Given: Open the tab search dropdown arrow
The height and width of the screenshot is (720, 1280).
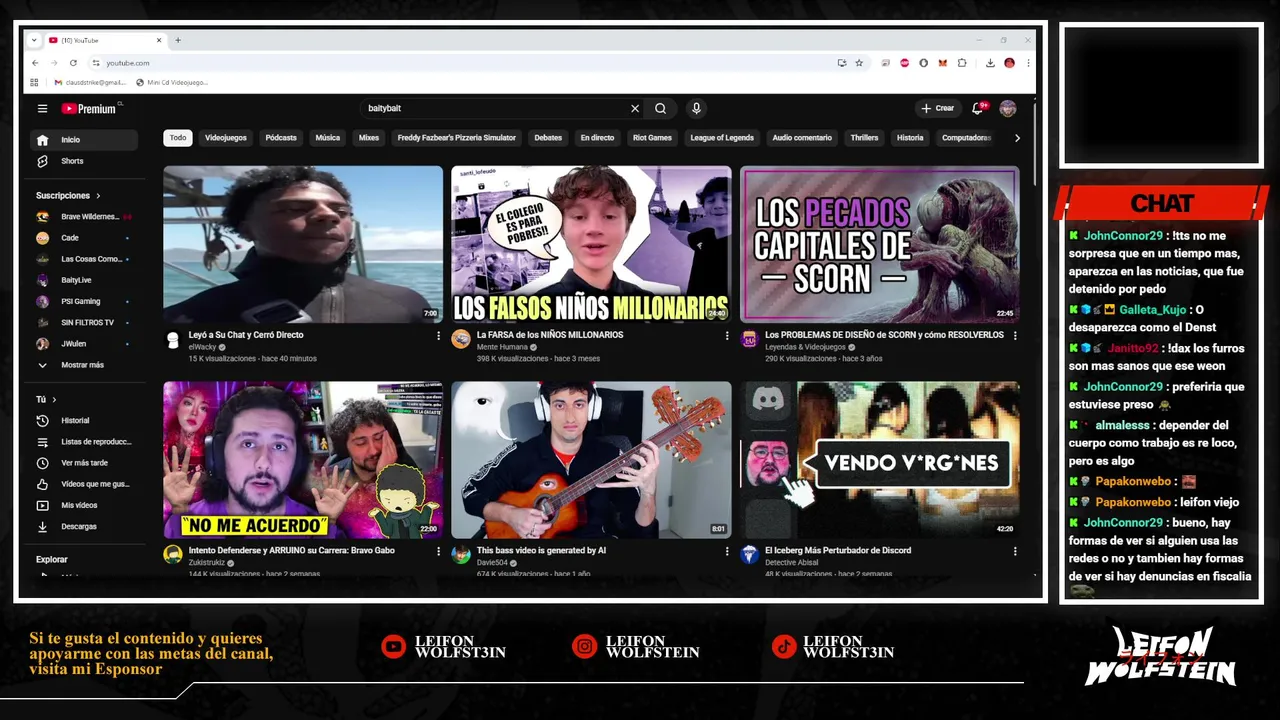Looking at the screenshot, I should pyautogui.click(x=34, y=40).
